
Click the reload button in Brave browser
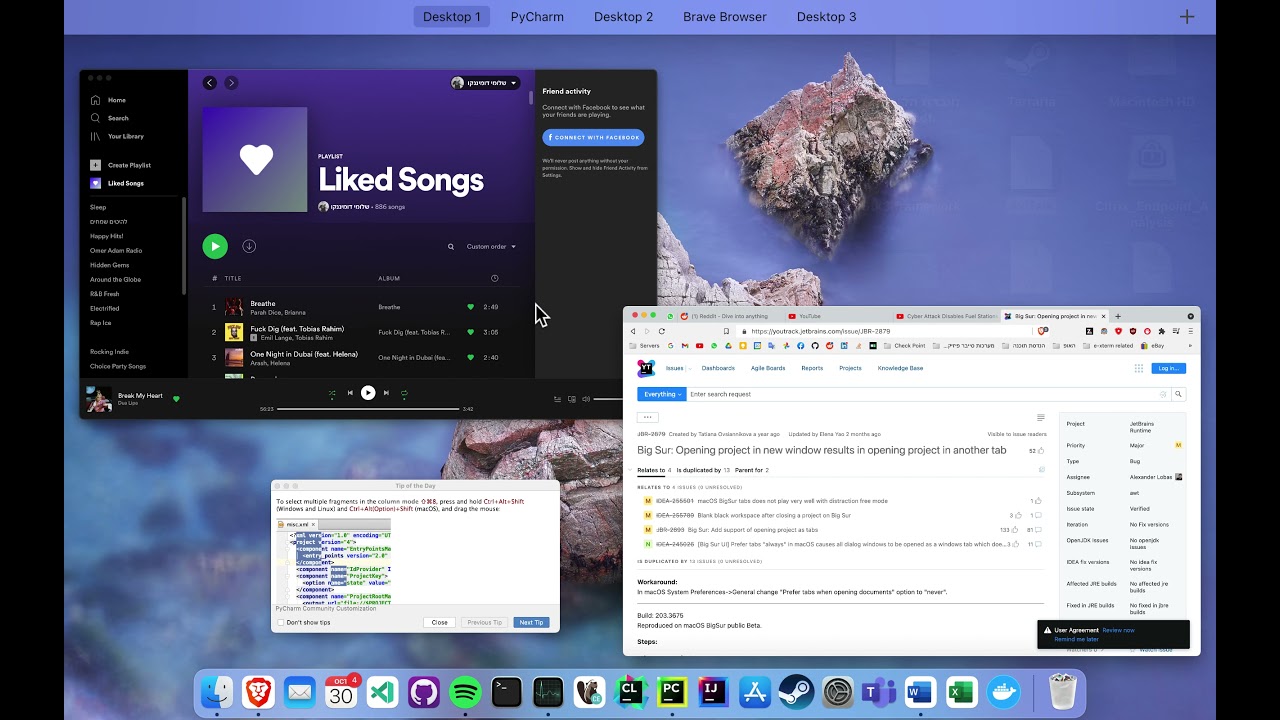pos(662,331)
